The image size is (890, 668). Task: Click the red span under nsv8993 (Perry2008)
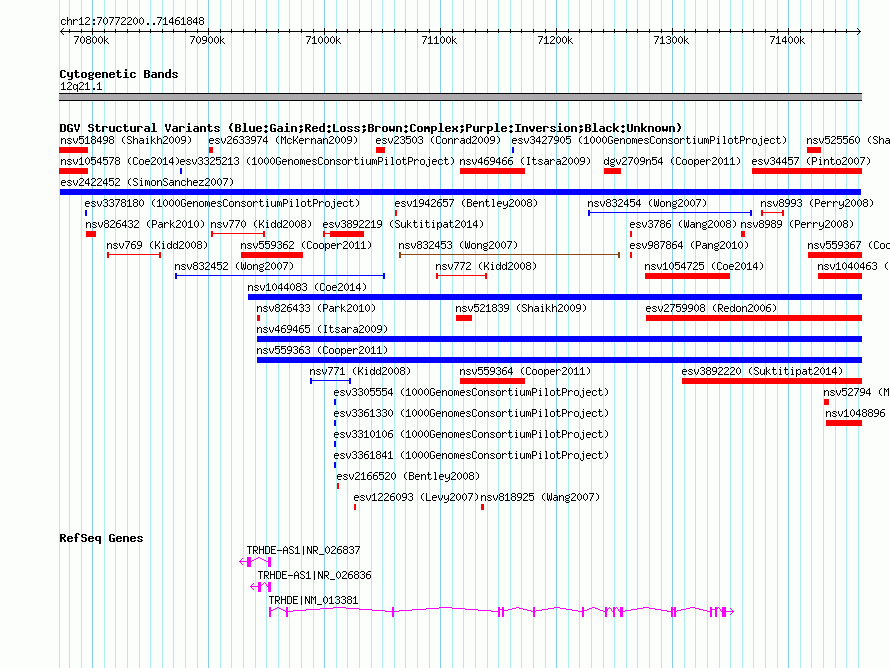tap(772, 213)
